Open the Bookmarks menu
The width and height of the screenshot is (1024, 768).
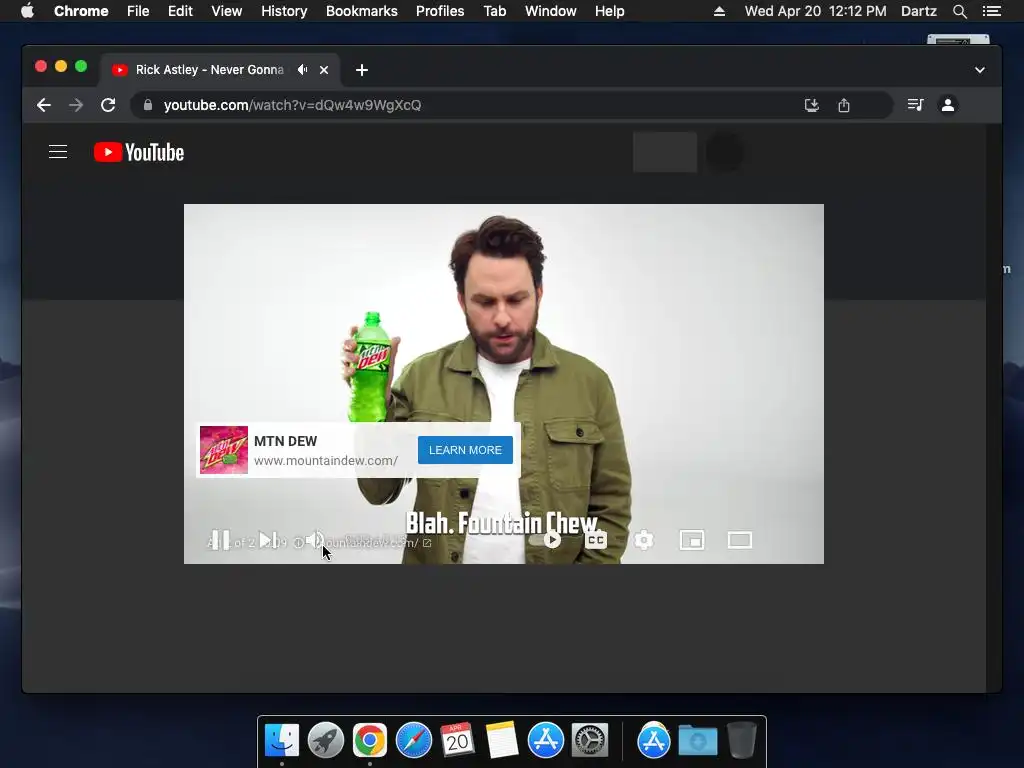point(362,11)
